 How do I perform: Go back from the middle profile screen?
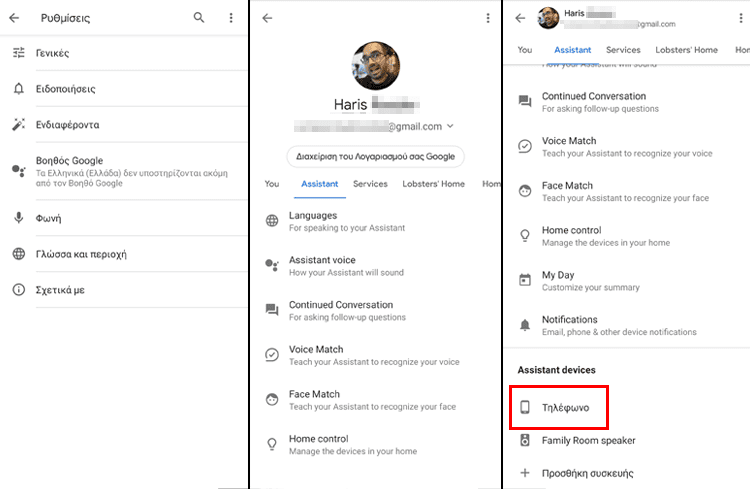267,18
